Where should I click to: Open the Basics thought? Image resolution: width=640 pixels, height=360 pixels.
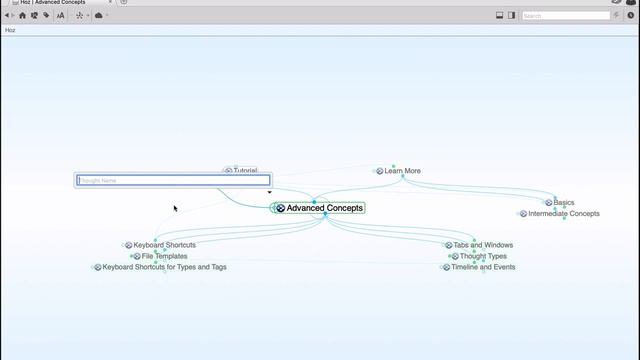564,202
